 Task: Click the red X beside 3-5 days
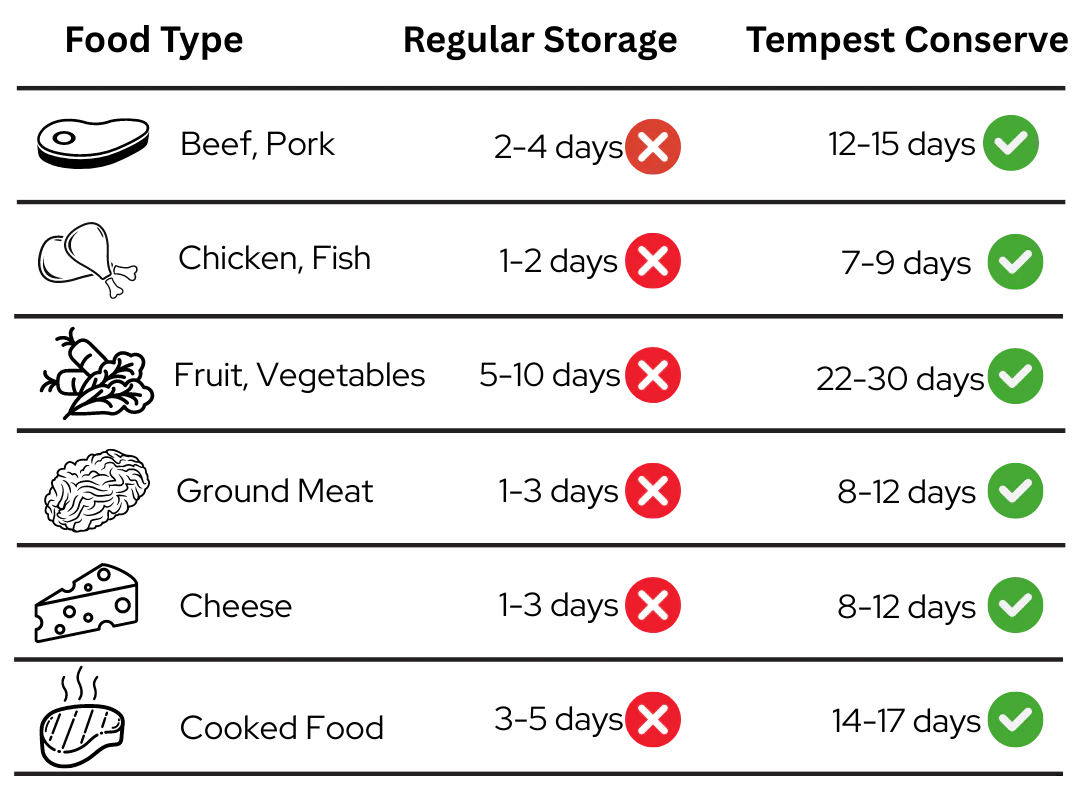click(653, 719)
